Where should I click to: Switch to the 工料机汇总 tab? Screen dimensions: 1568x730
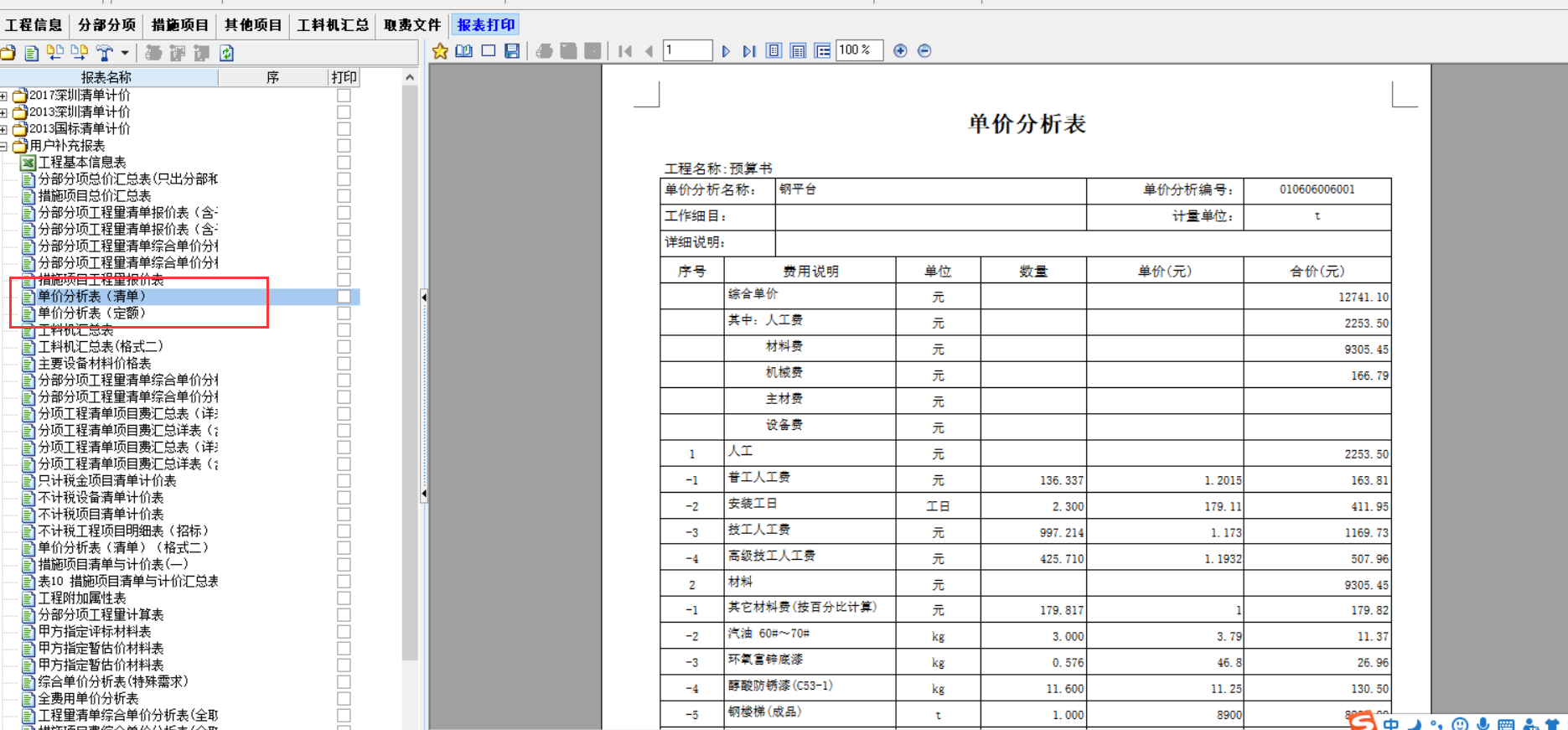(333, 25)
